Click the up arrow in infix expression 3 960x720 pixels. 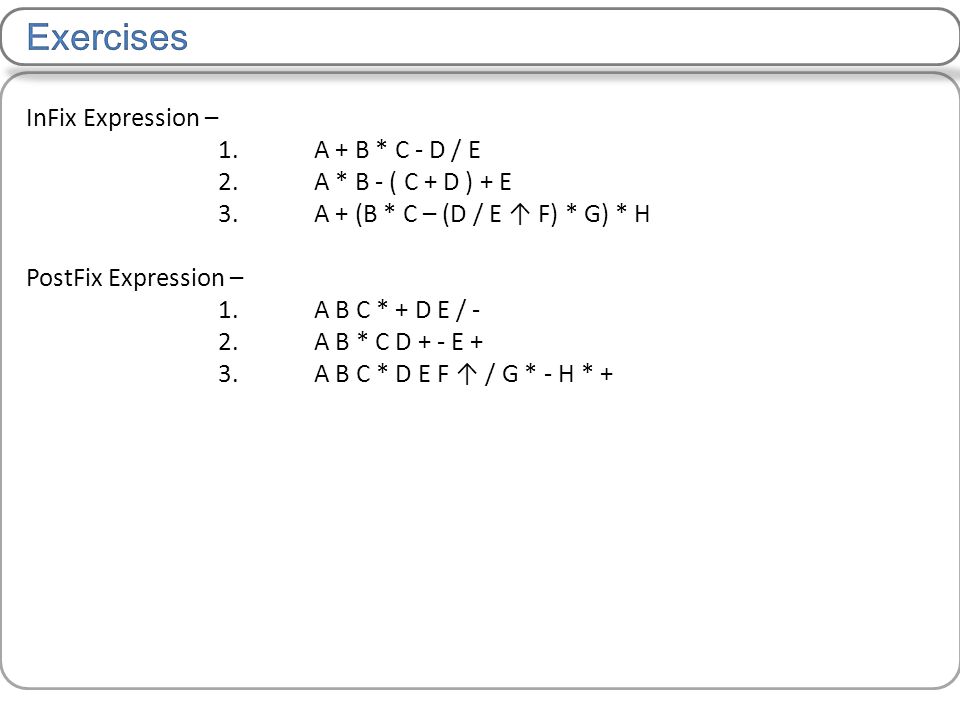[x=520, y=214]
